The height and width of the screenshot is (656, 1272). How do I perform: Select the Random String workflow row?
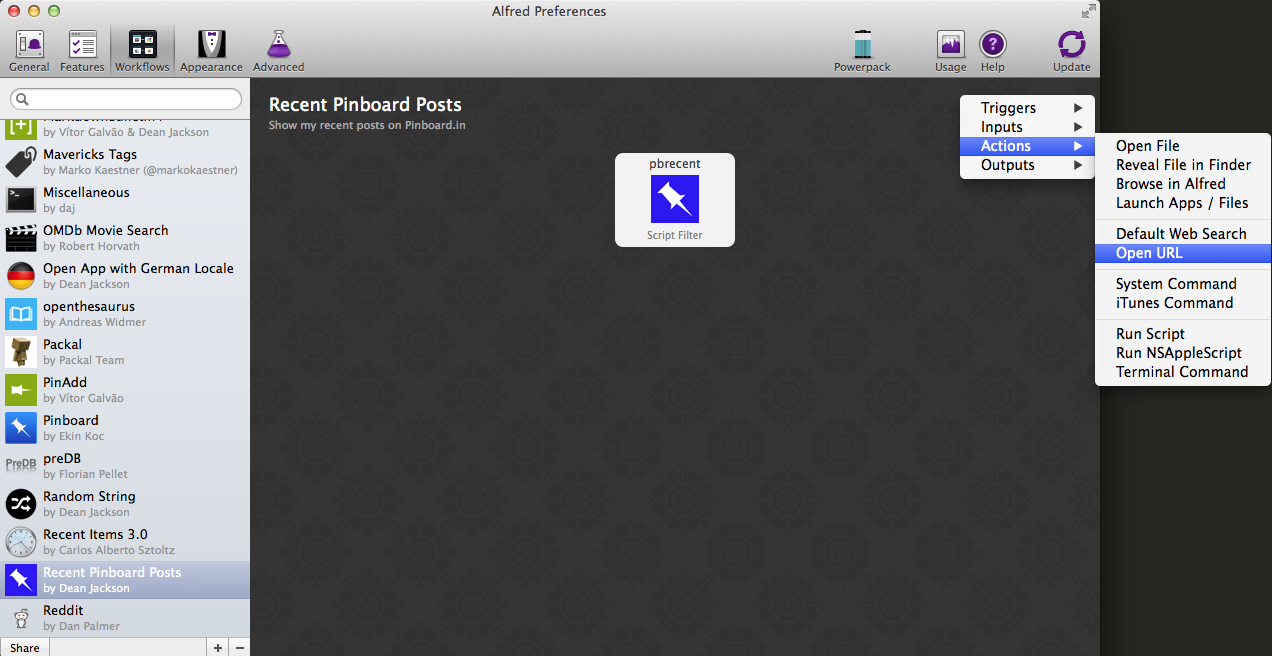(125, 504)
